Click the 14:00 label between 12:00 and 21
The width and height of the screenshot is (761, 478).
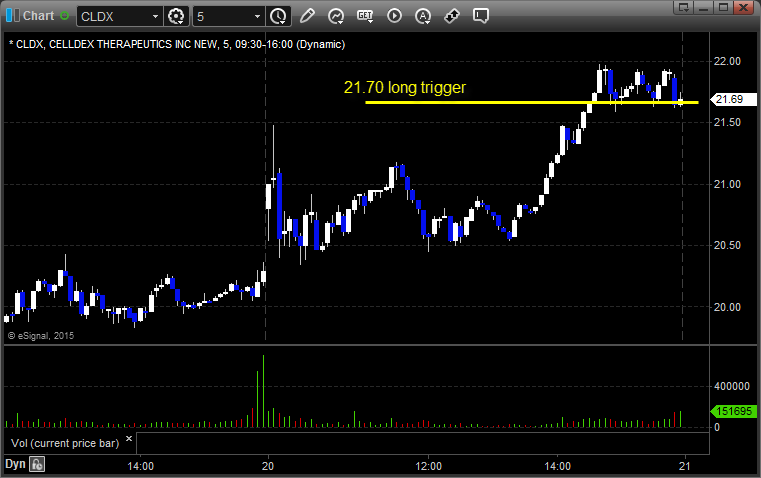pyautogui.click(x=557, y=466)
